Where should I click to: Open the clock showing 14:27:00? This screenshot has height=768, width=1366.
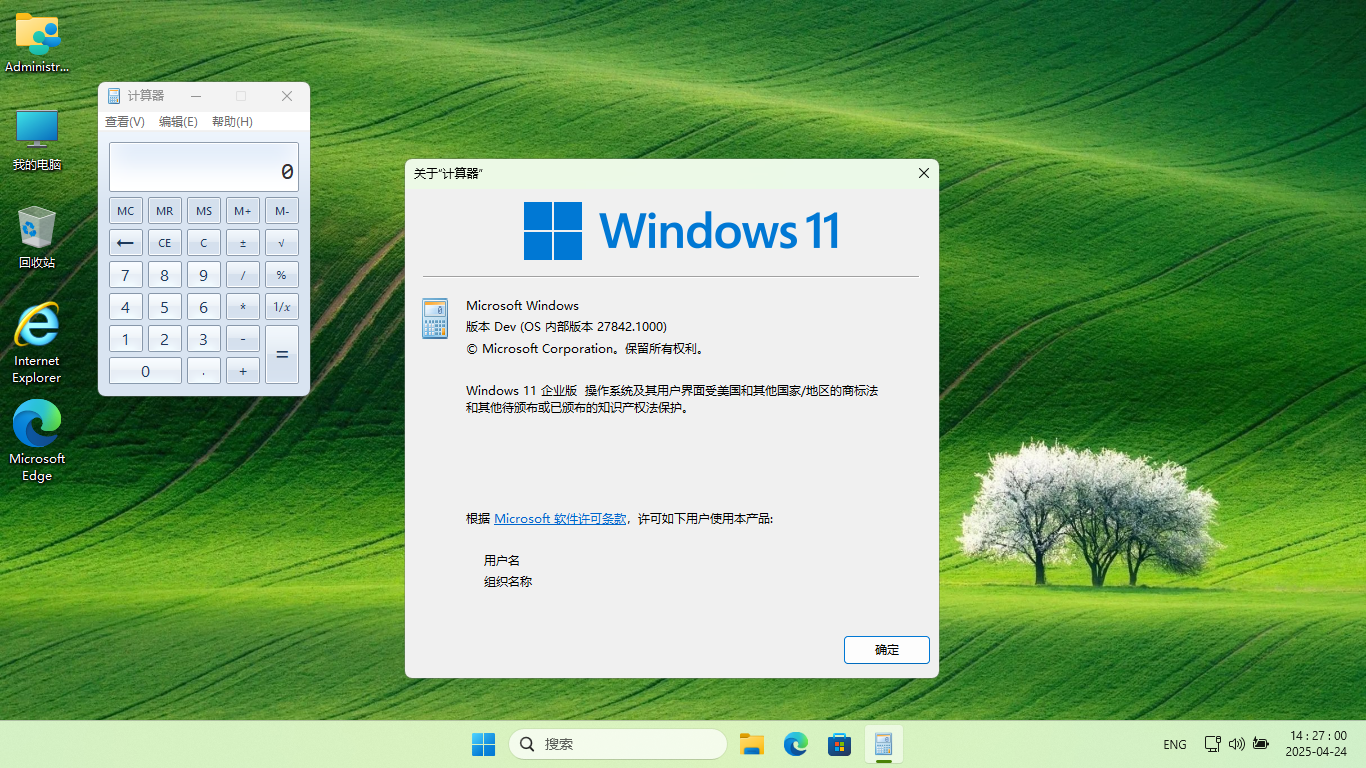[1316, 744]
